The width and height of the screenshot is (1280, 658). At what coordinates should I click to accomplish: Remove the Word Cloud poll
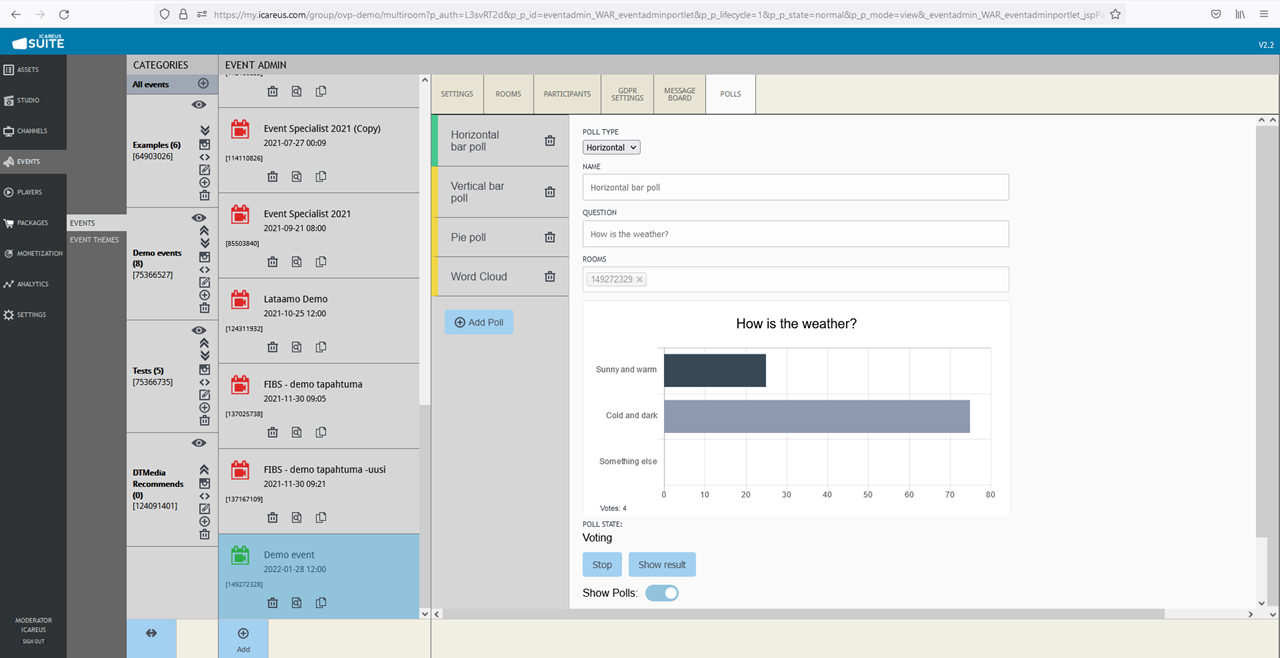click(550, 276)
